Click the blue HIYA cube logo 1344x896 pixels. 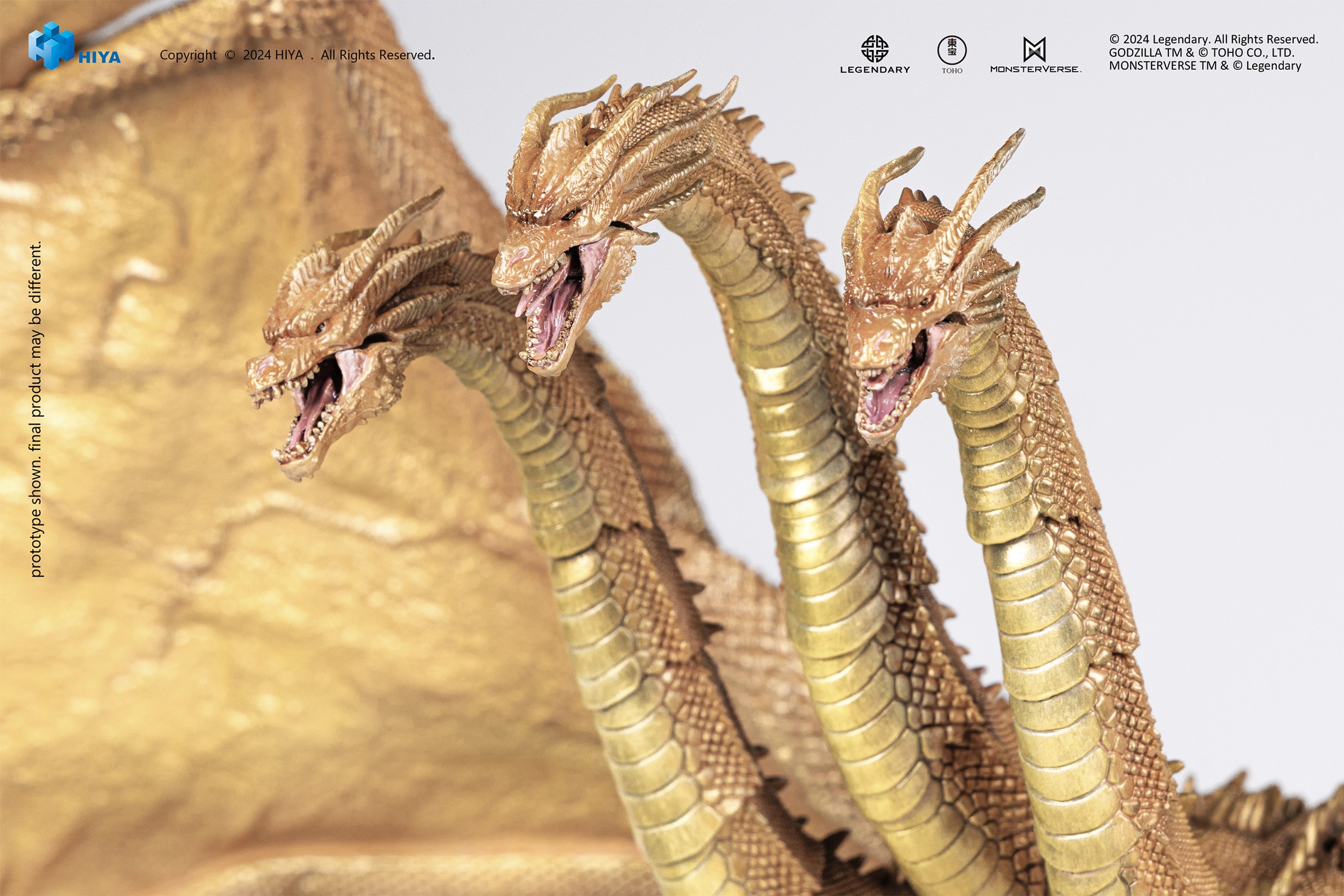[53, 45]
